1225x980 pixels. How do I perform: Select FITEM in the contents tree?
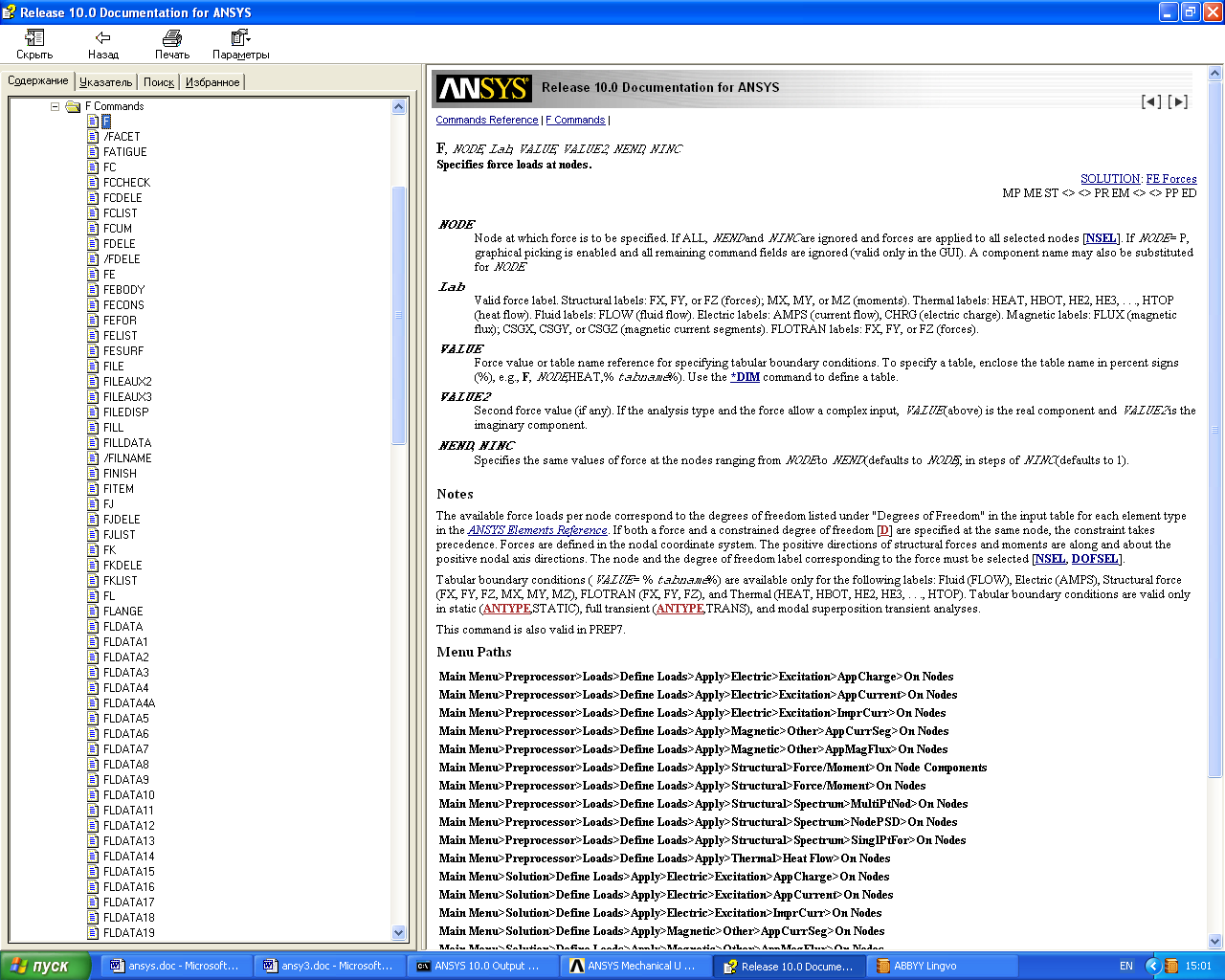coord(119,489)
